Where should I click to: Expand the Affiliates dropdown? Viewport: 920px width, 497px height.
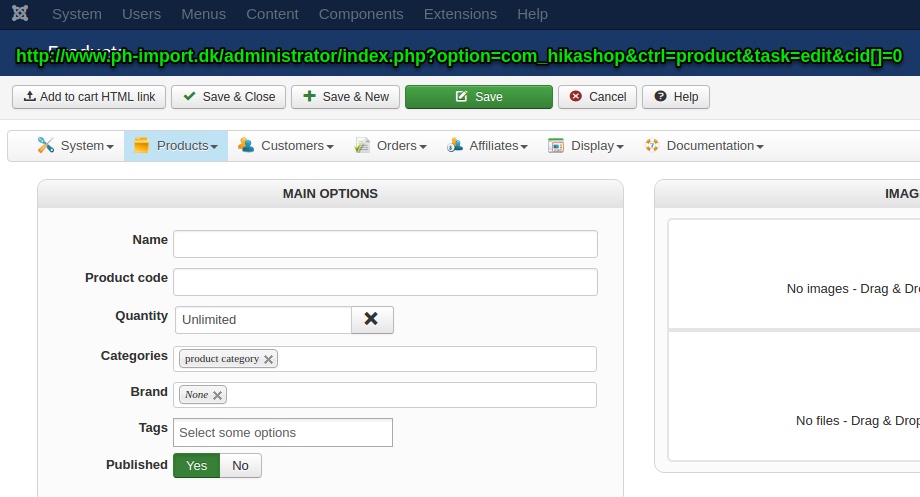point(487,146)
